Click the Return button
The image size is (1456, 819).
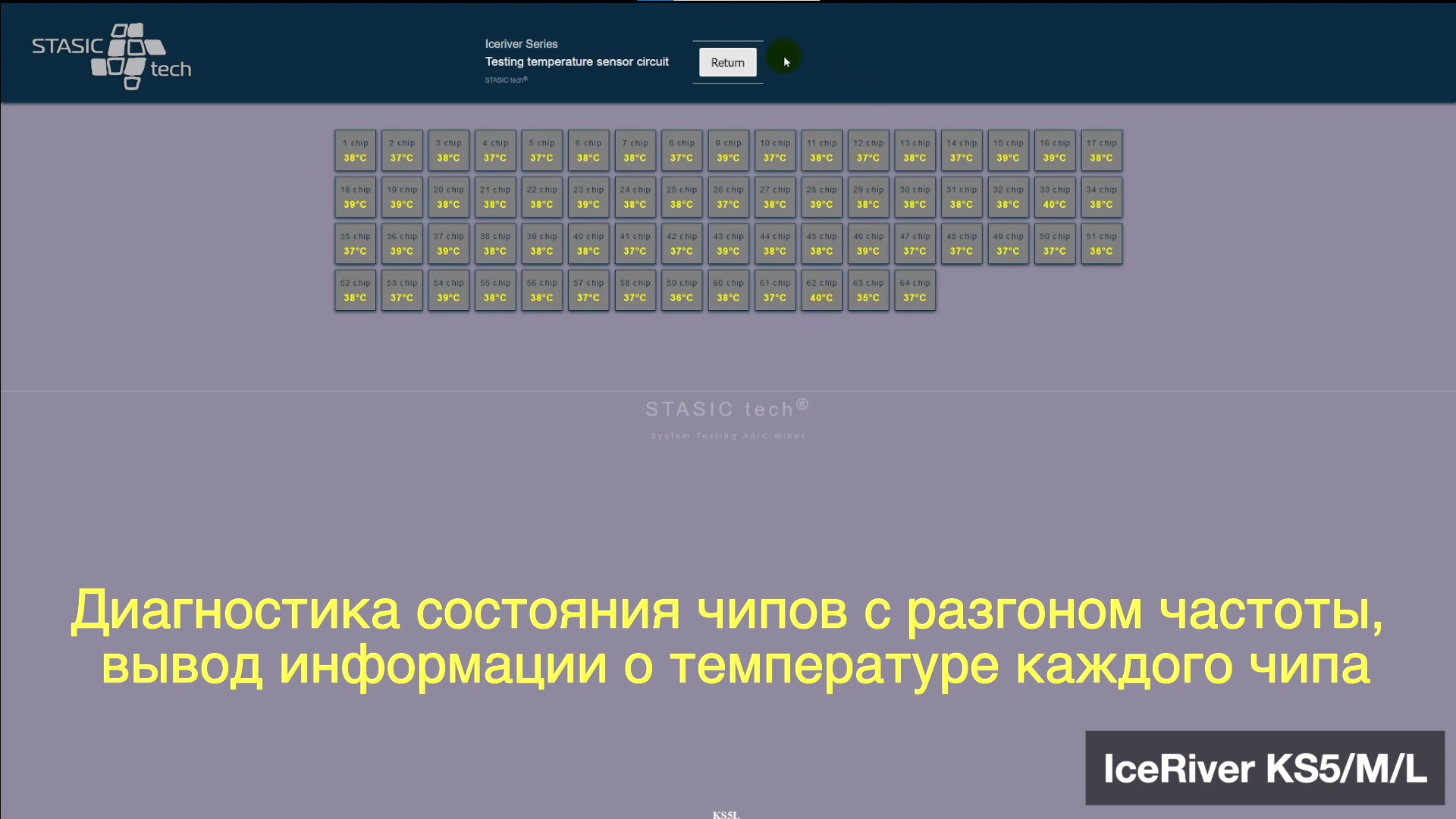point(727,62)
